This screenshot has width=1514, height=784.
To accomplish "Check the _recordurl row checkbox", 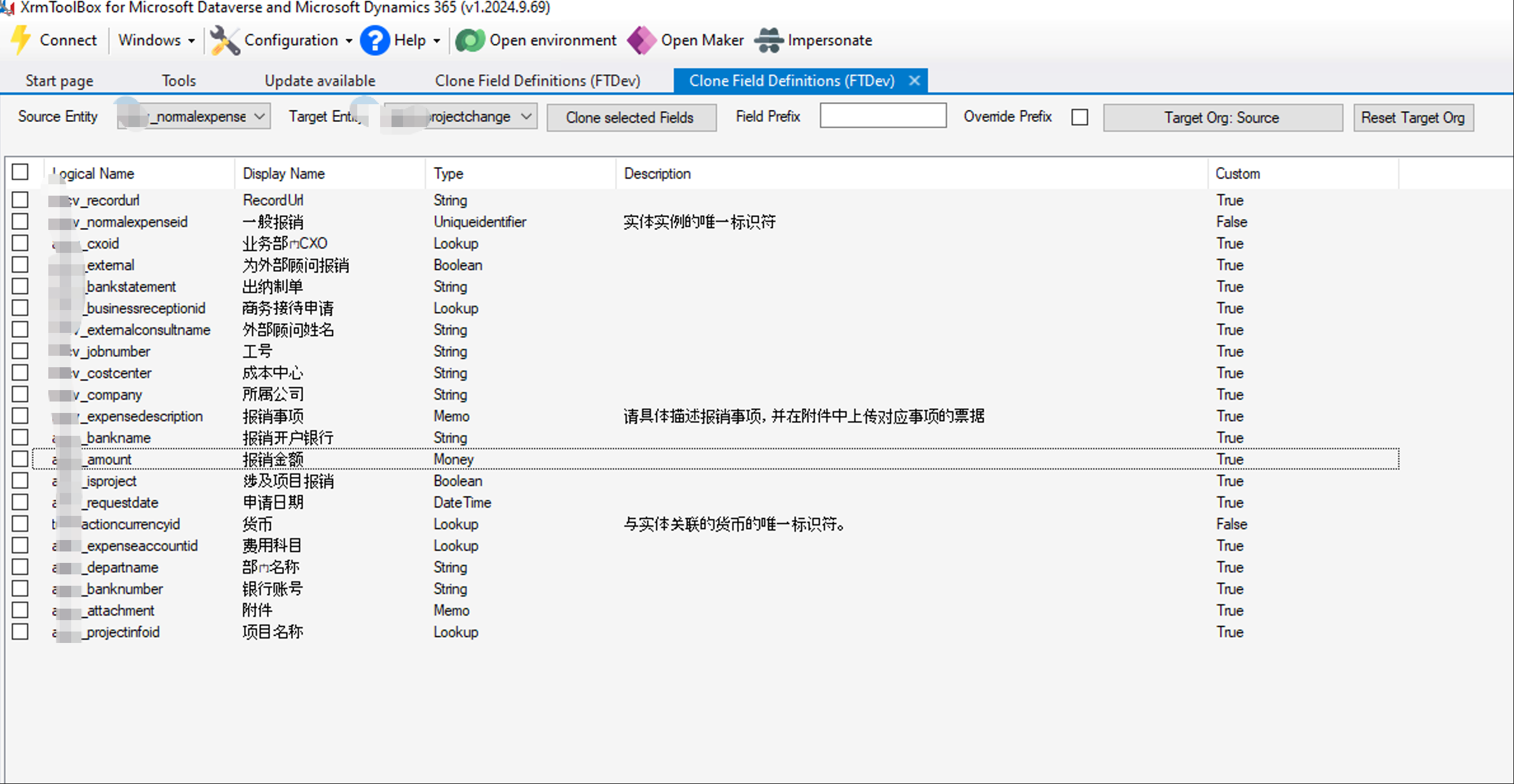I will pos(20,199).
